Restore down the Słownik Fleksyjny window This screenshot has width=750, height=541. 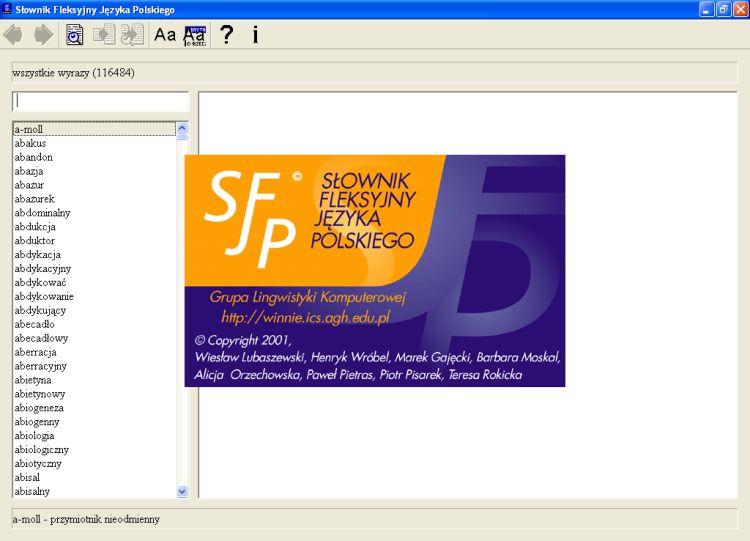724,9
